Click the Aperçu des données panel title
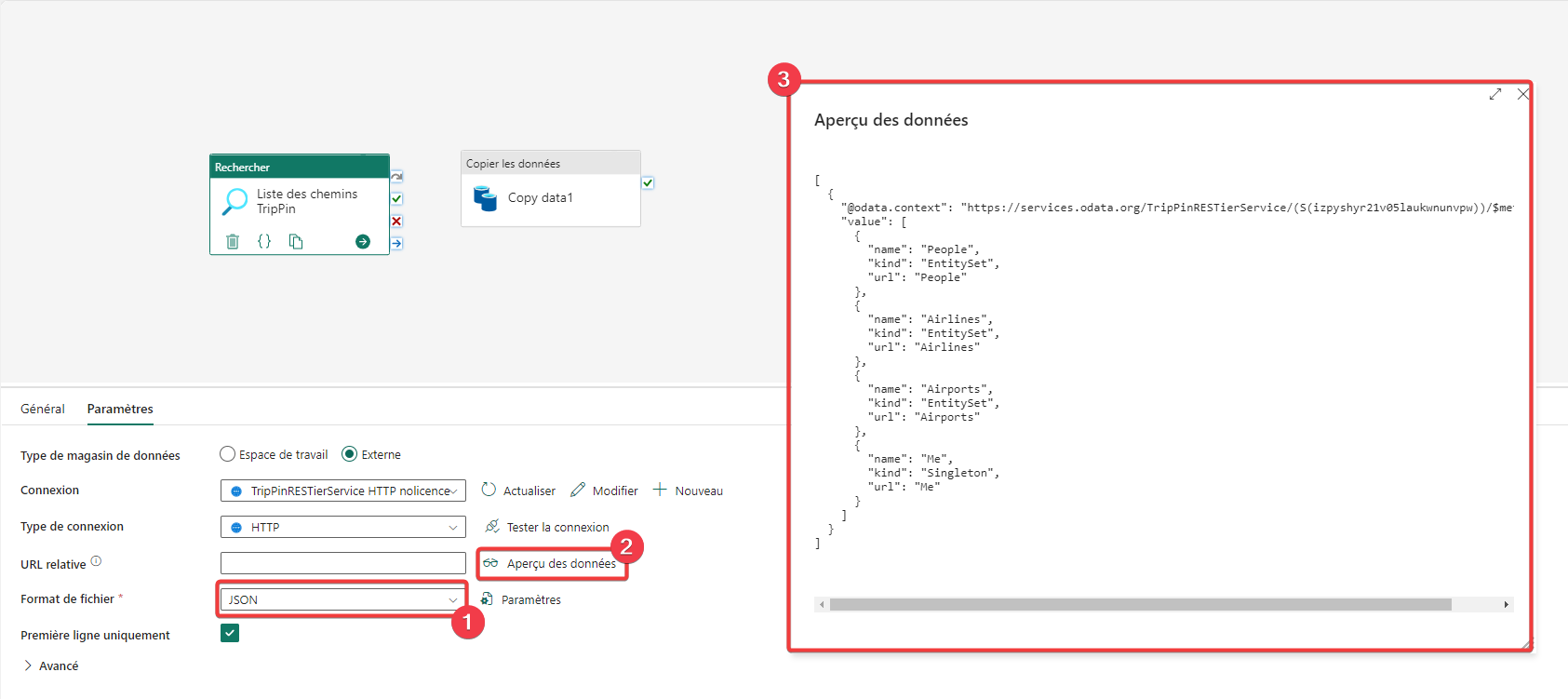This screenshot has height=699, width=1568. pos(891,120)
